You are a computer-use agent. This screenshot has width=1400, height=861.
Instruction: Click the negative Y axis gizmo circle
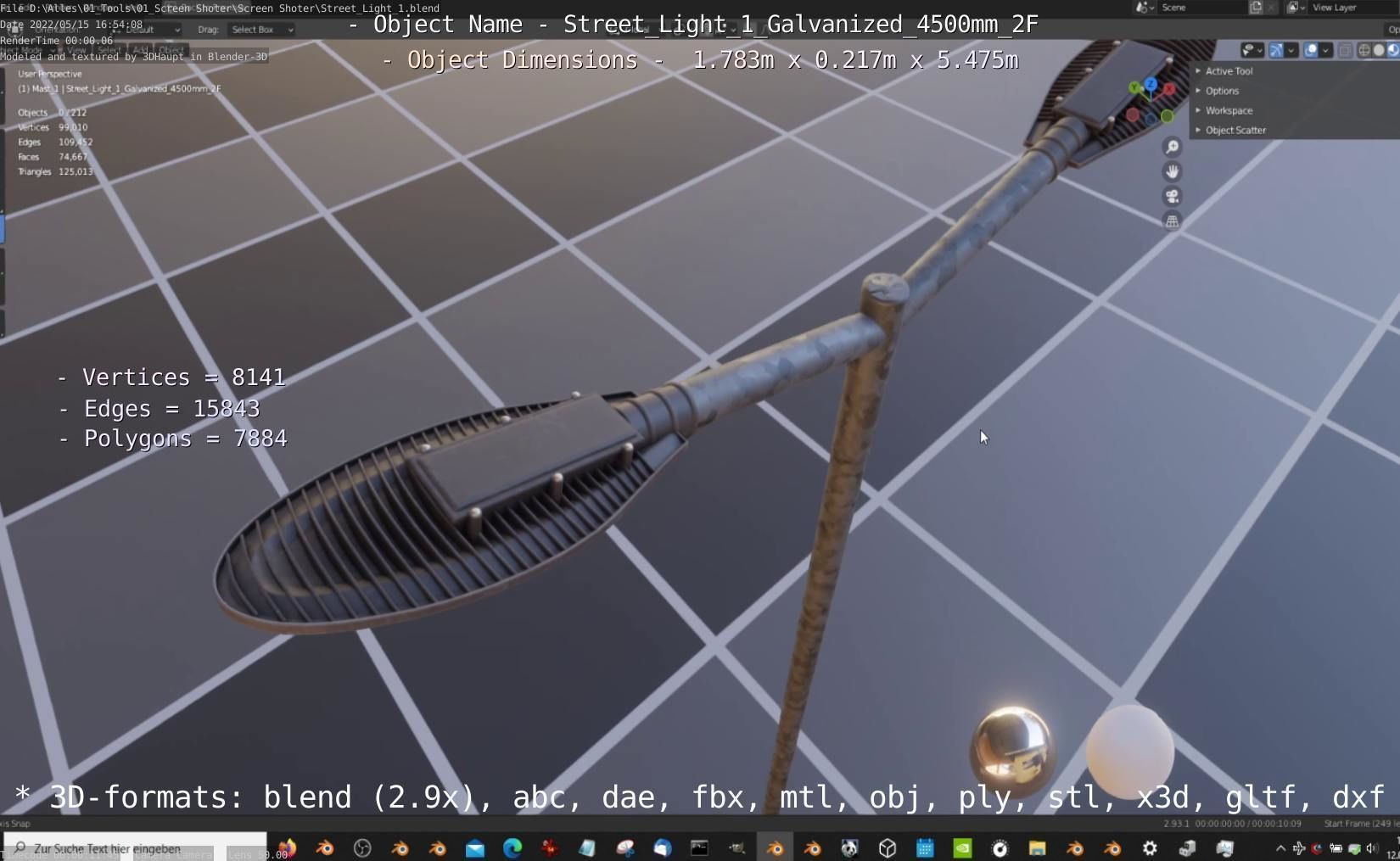(x=1168, y=115)
